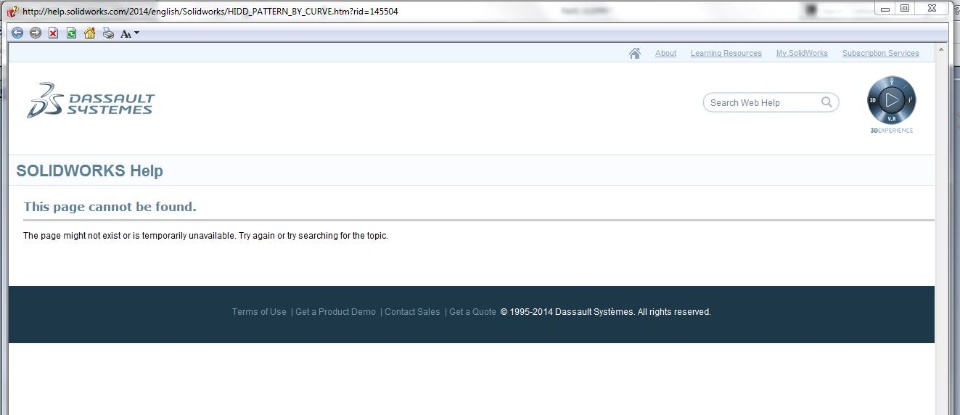Click the Back navigation arrow
Screen dimensions: 960x415
coord(17,34)
